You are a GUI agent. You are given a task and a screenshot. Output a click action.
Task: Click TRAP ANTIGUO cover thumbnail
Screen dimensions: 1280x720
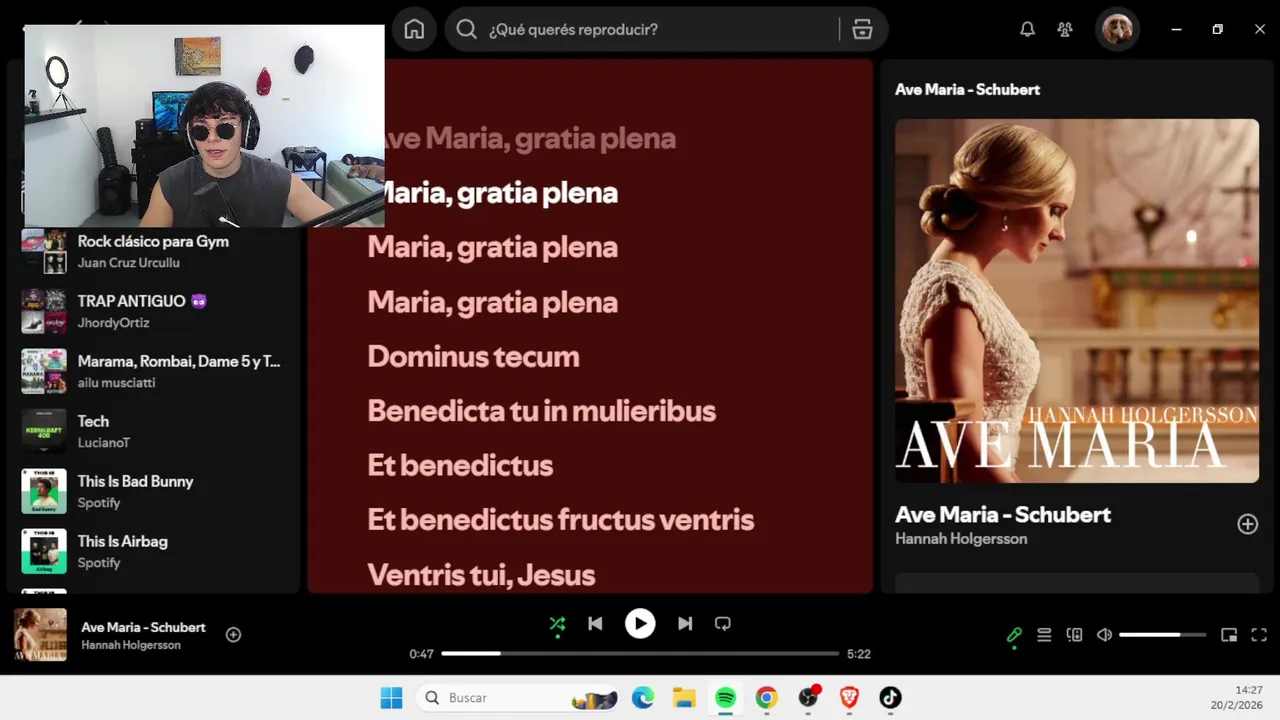point(44,311)
